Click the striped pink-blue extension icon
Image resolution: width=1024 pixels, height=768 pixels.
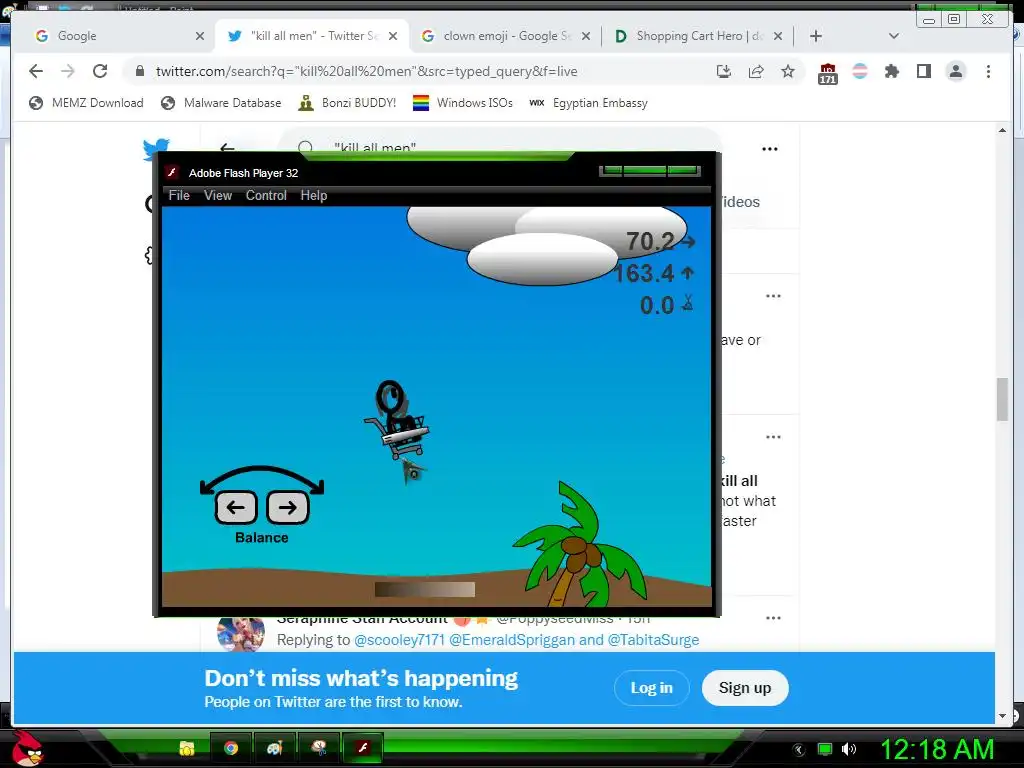(860, 71)
